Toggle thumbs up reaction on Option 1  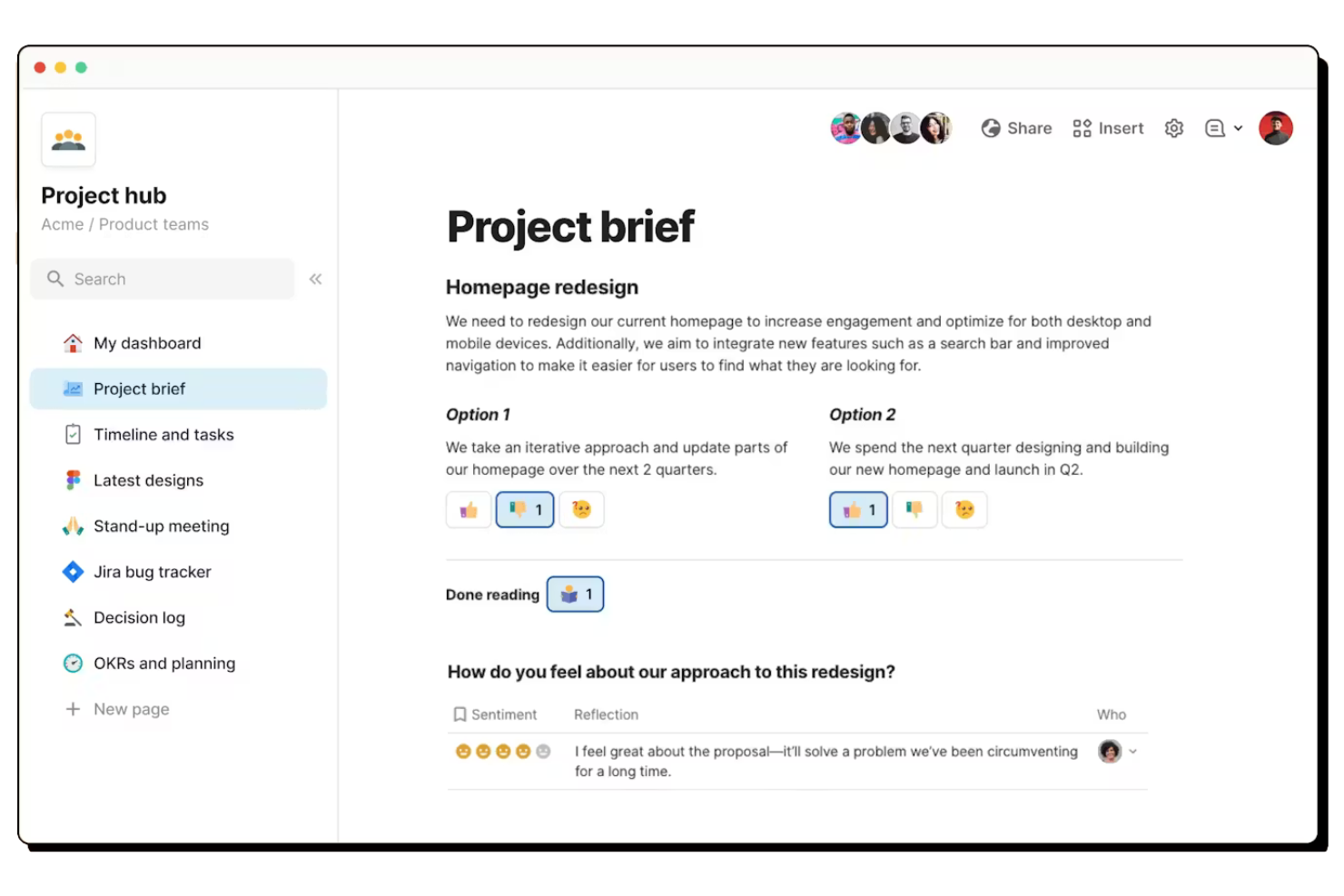[x=468, y=509]
